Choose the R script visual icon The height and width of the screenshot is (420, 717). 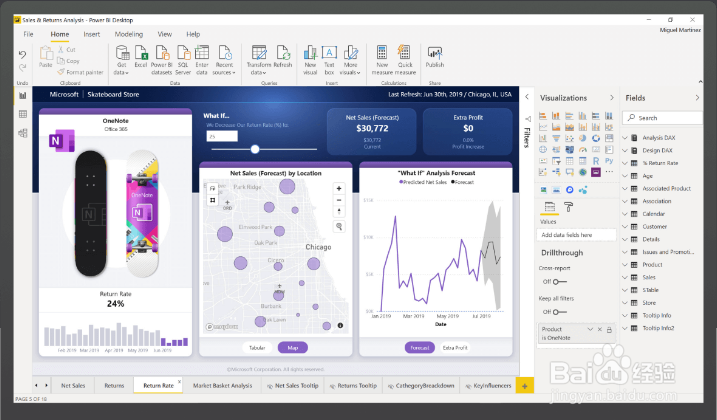pyautogui.click(x=595, y=161)
